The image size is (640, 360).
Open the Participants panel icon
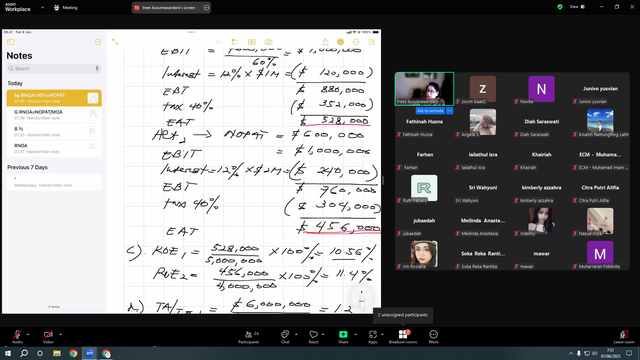click(249, 334)
